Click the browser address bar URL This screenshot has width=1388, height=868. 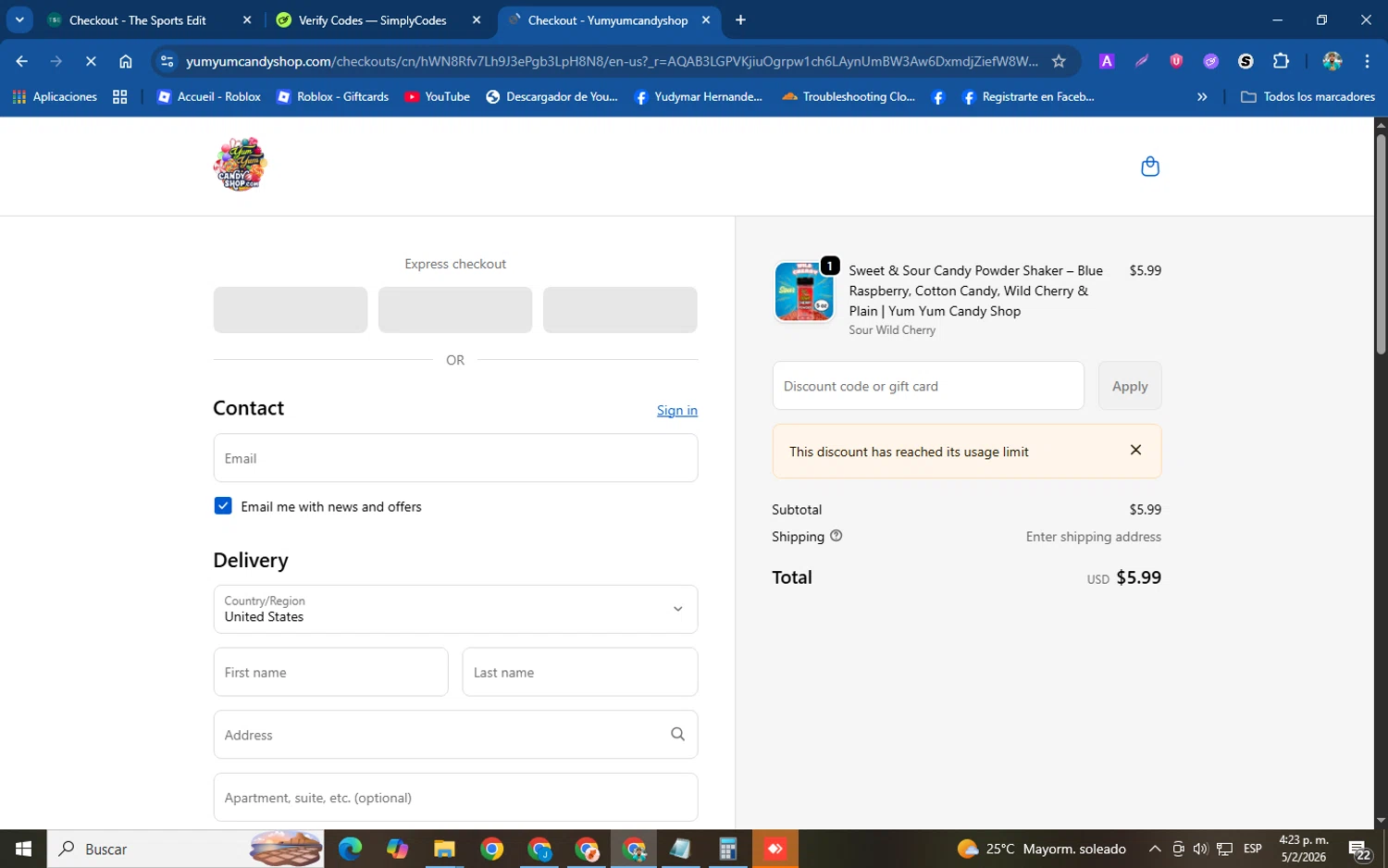[611, 61]
